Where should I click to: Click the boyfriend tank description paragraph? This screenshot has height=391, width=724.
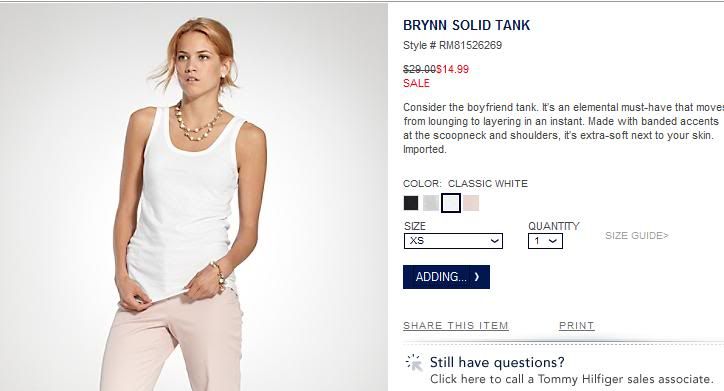click(563, 128)
